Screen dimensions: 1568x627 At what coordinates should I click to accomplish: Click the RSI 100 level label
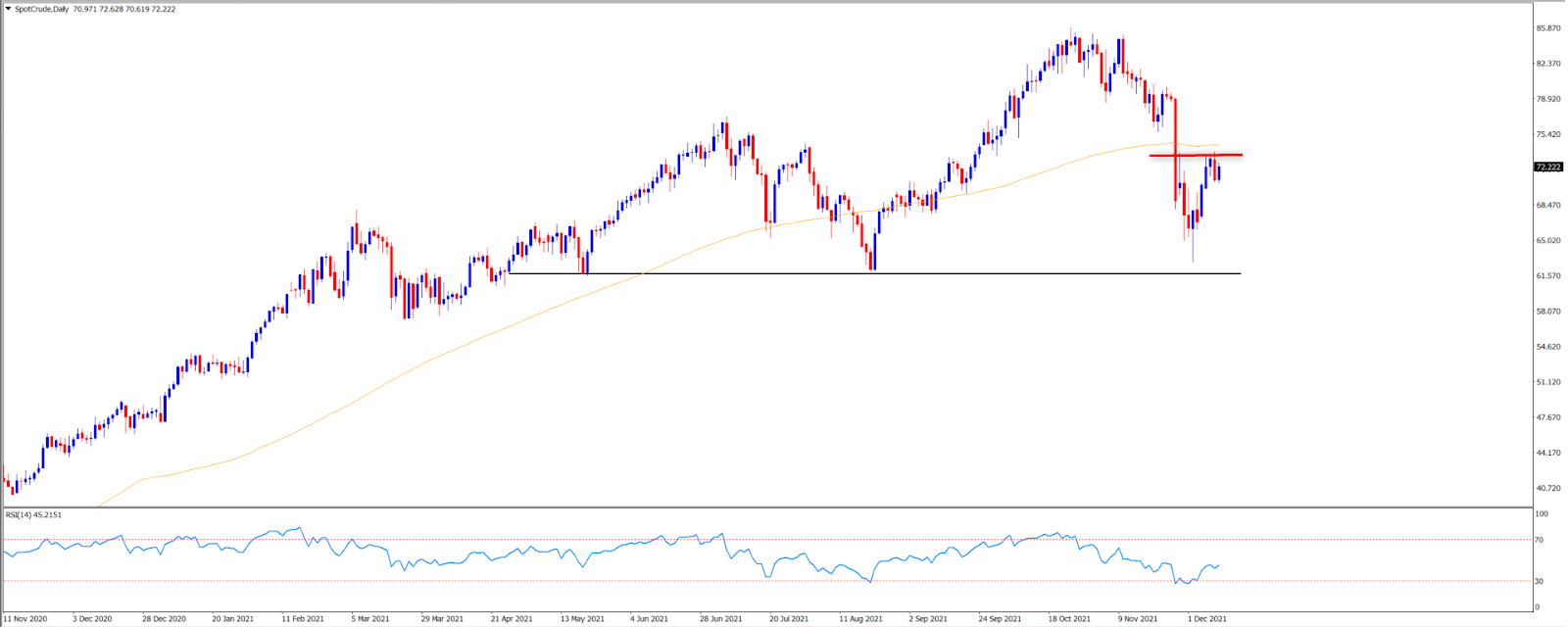pos(1542,513)
